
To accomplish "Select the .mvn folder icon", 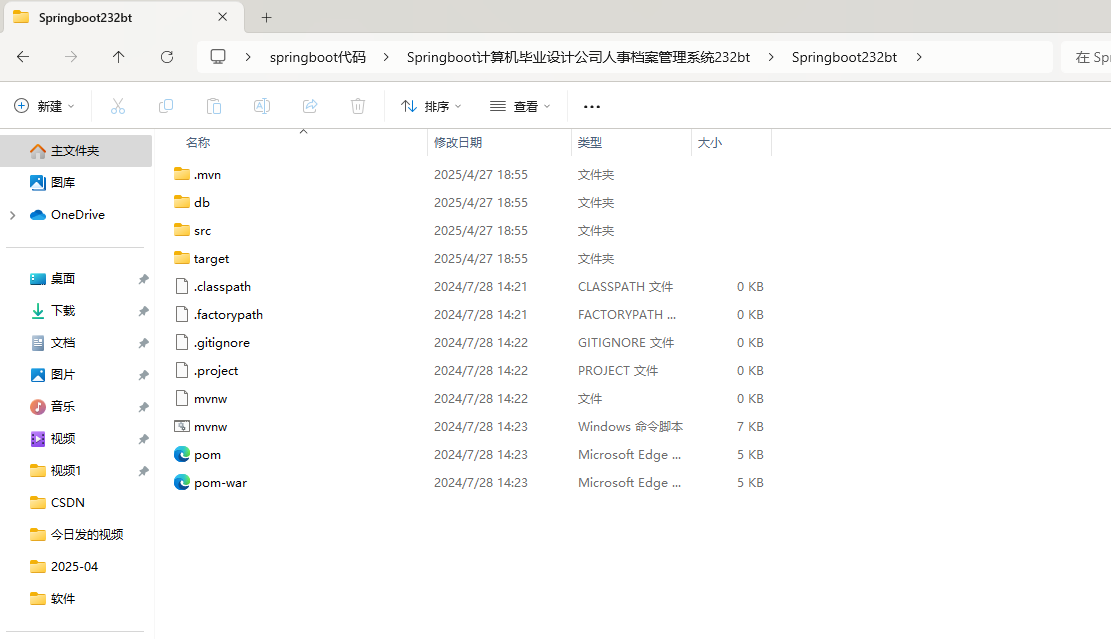I will (182, 174).
